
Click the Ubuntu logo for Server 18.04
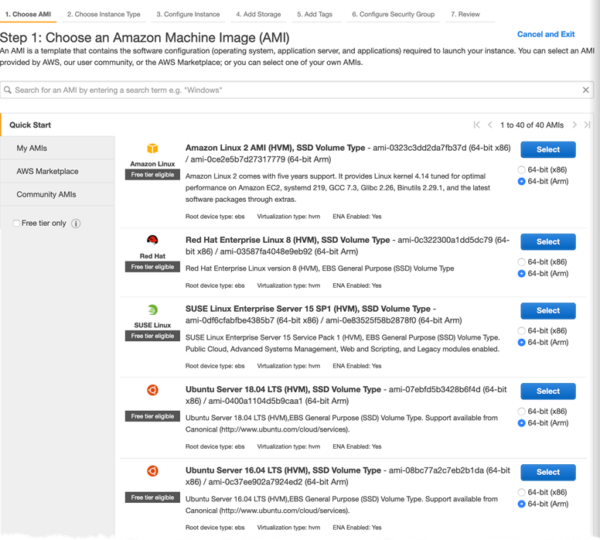[x=152, y=390]
